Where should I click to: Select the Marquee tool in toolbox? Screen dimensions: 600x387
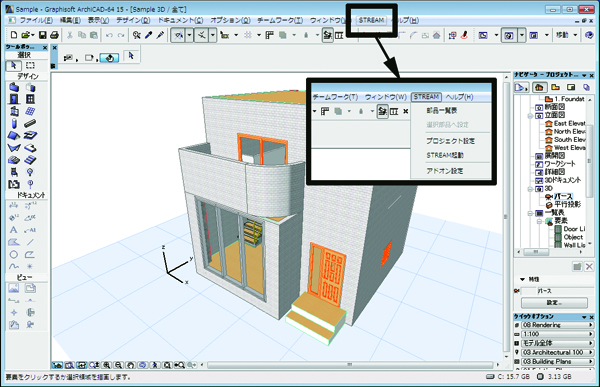point(30,65)
